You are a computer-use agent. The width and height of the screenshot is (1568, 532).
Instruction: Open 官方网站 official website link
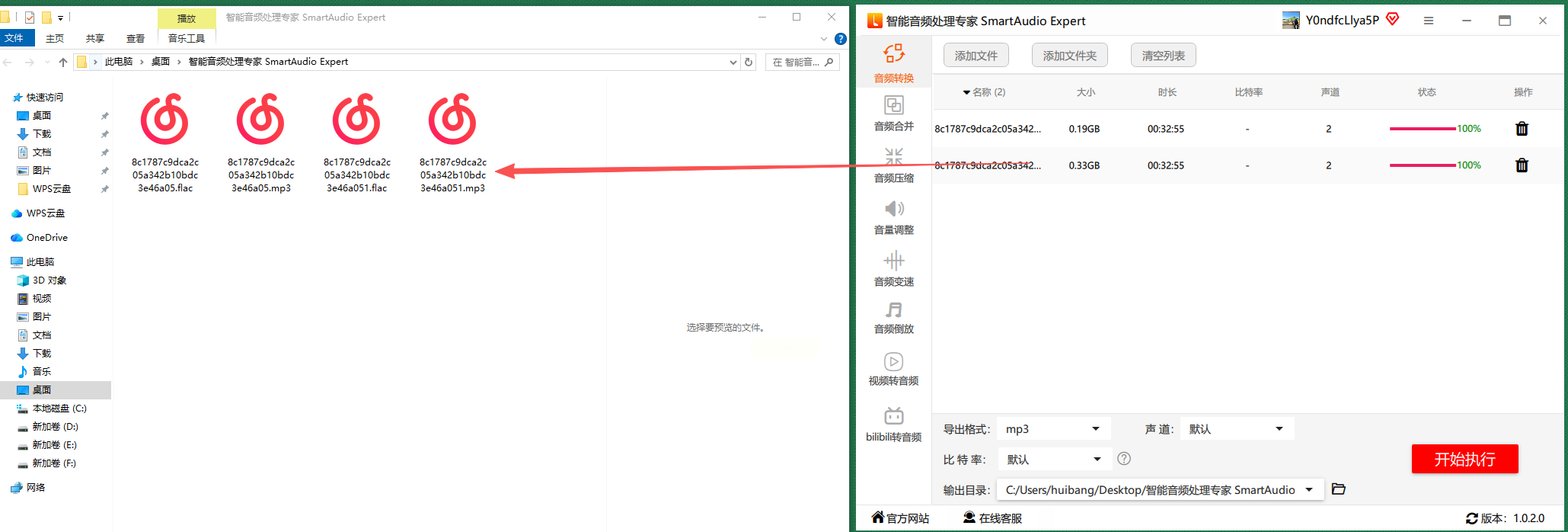coord(900,518)
